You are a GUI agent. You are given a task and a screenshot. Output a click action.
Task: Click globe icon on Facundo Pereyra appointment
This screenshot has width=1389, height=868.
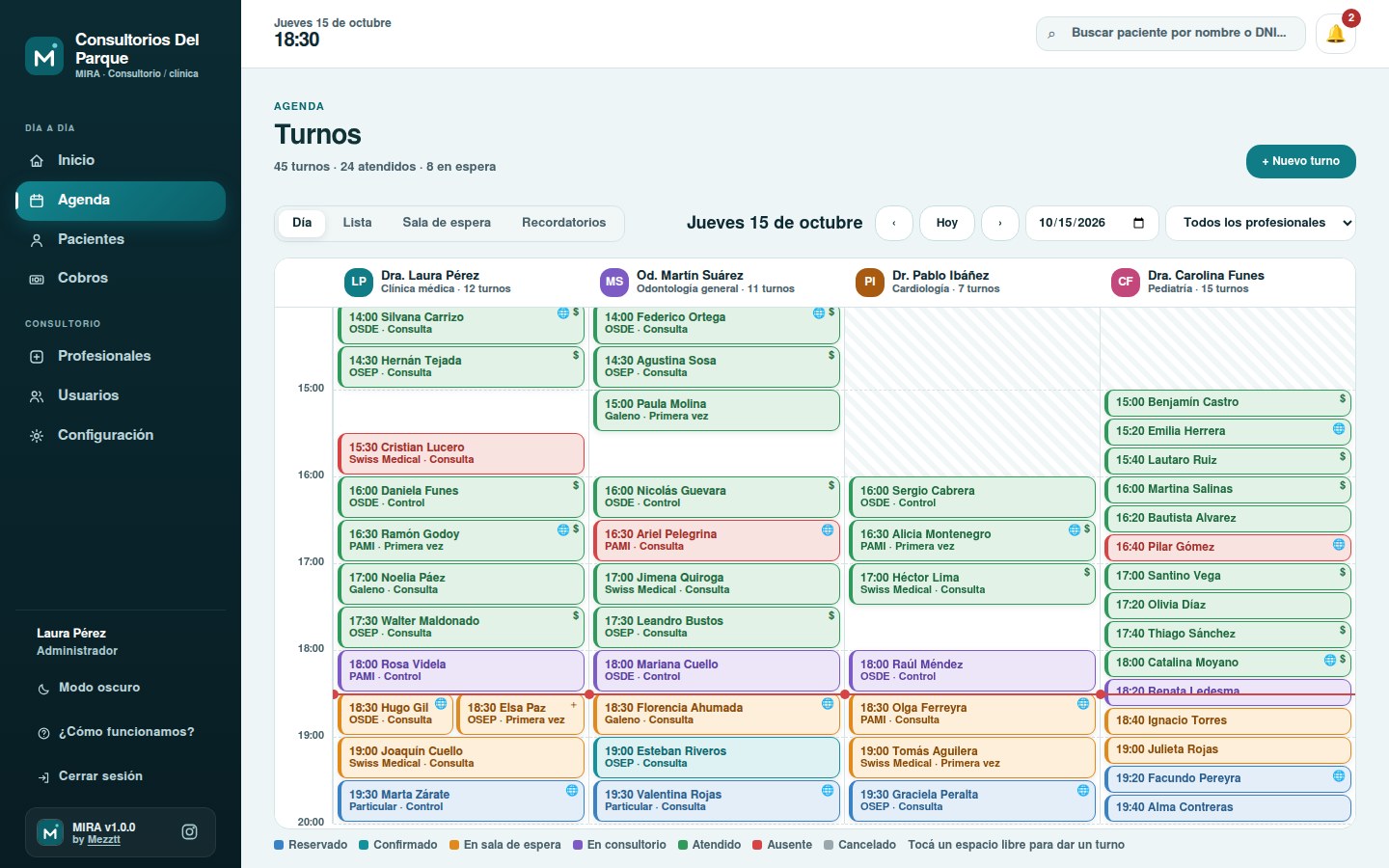1339,775
